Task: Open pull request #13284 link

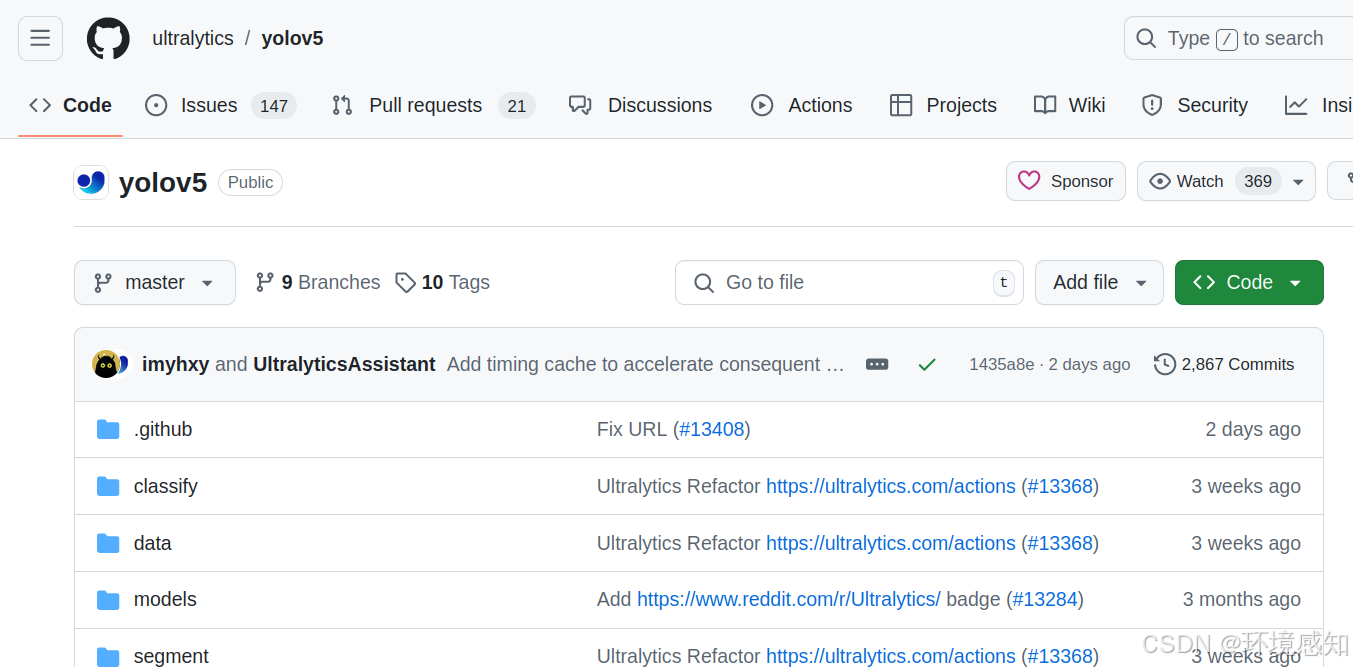Action: click(x=1045, y=599)
